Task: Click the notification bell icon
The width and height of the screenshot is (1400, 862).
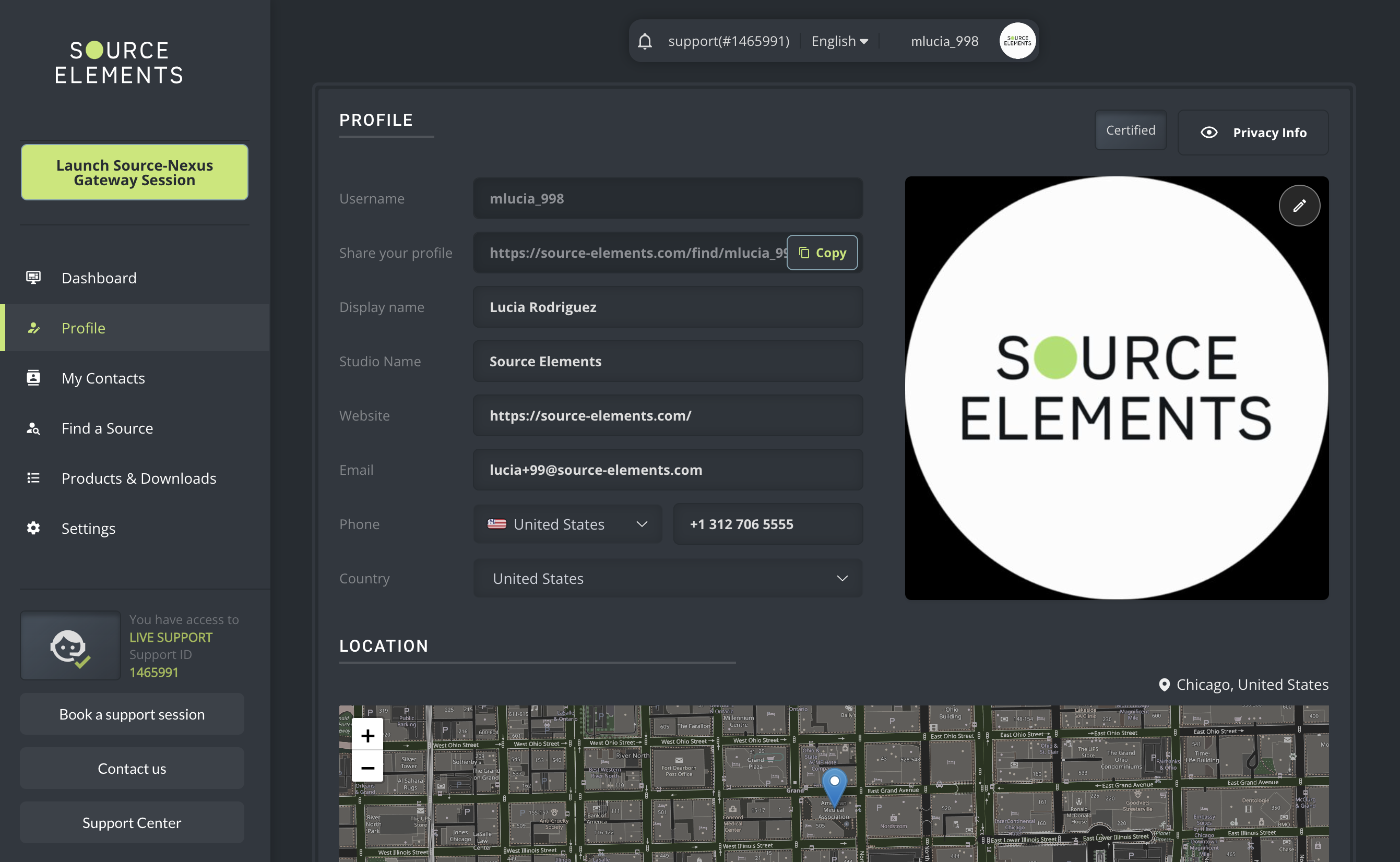Action: [x=644, y=42]
